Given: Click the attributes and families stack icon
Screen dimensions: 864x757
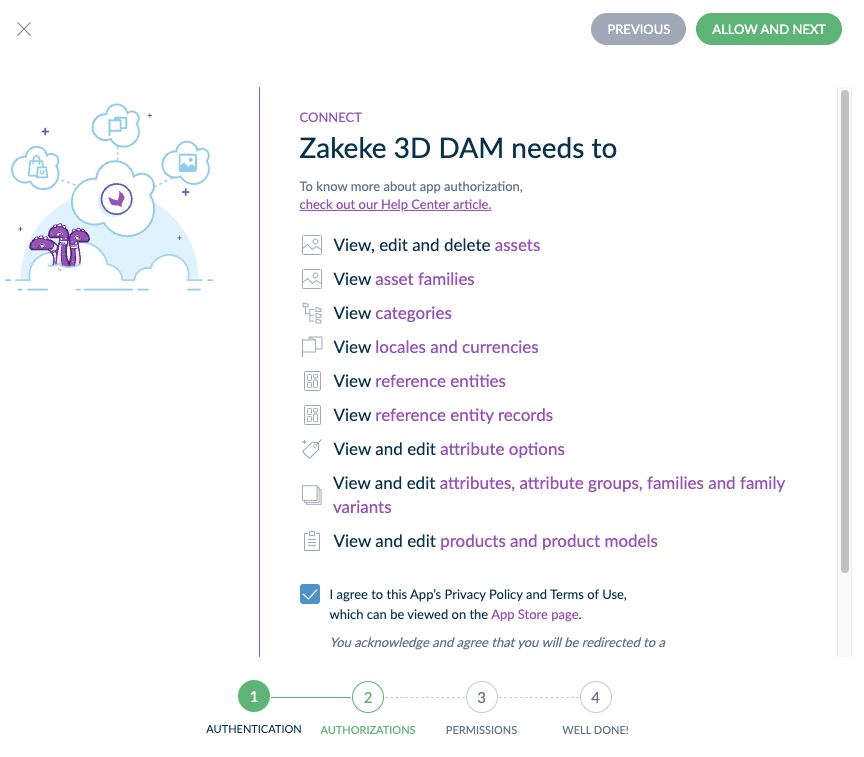Looking at the screenshot, I should 311,495.
